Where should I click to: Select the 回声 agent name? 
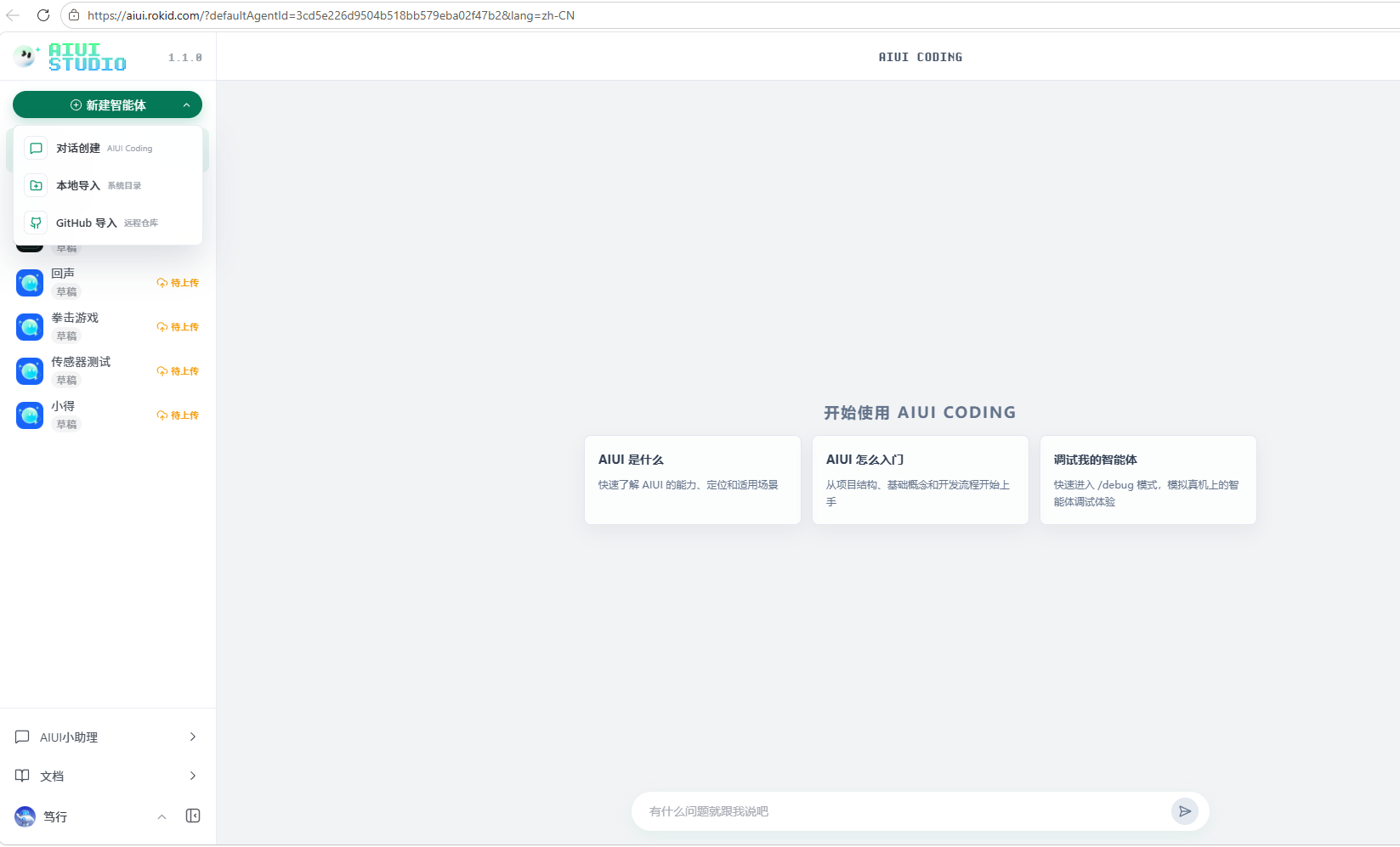[x=63, y=274]
